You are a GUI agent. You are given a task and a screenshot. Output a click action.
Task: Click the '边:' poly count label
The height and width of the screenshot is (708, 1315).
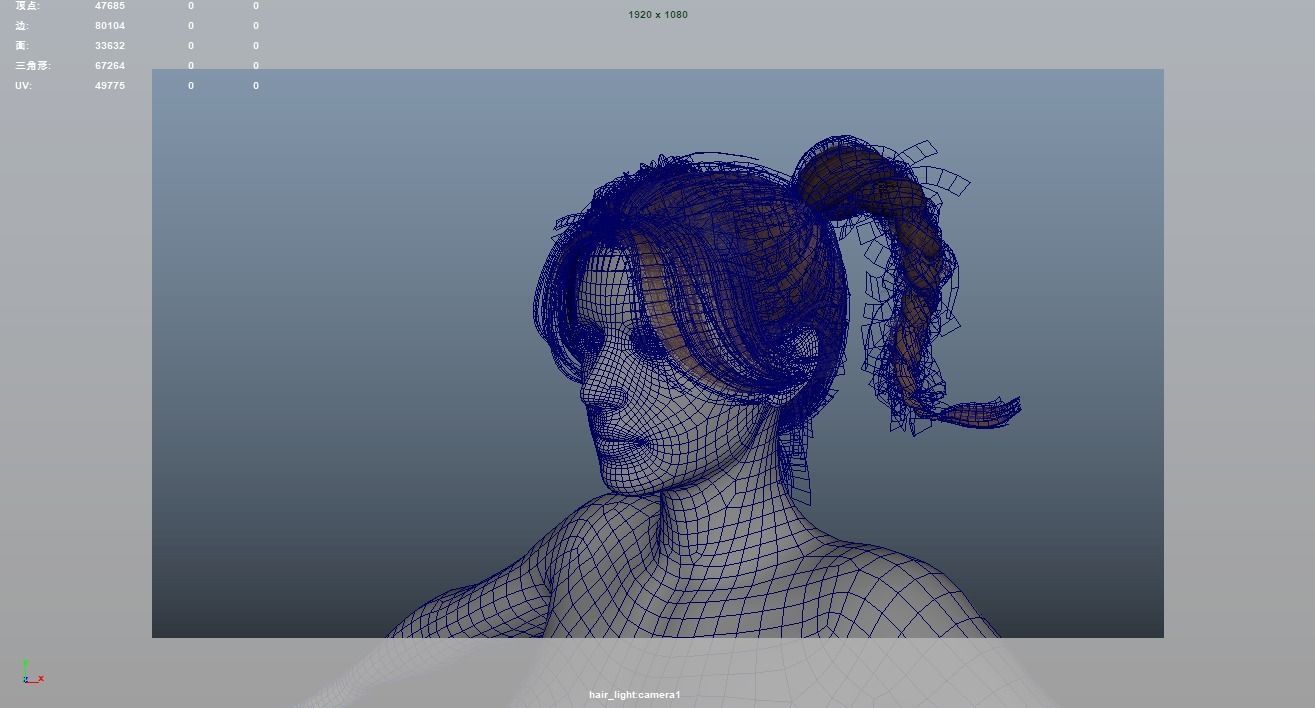pos(22,26)
